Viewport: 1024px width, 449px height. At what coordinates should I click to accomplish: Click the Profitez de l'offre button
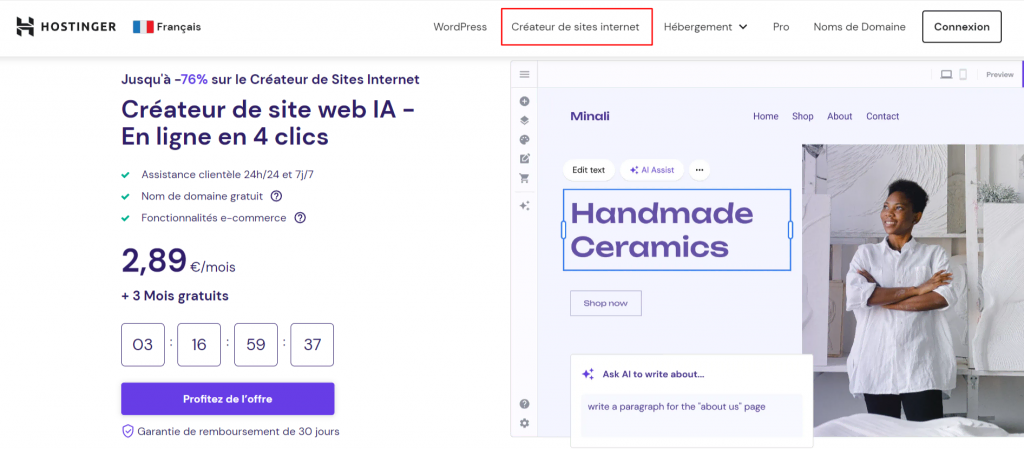point(227,399)
